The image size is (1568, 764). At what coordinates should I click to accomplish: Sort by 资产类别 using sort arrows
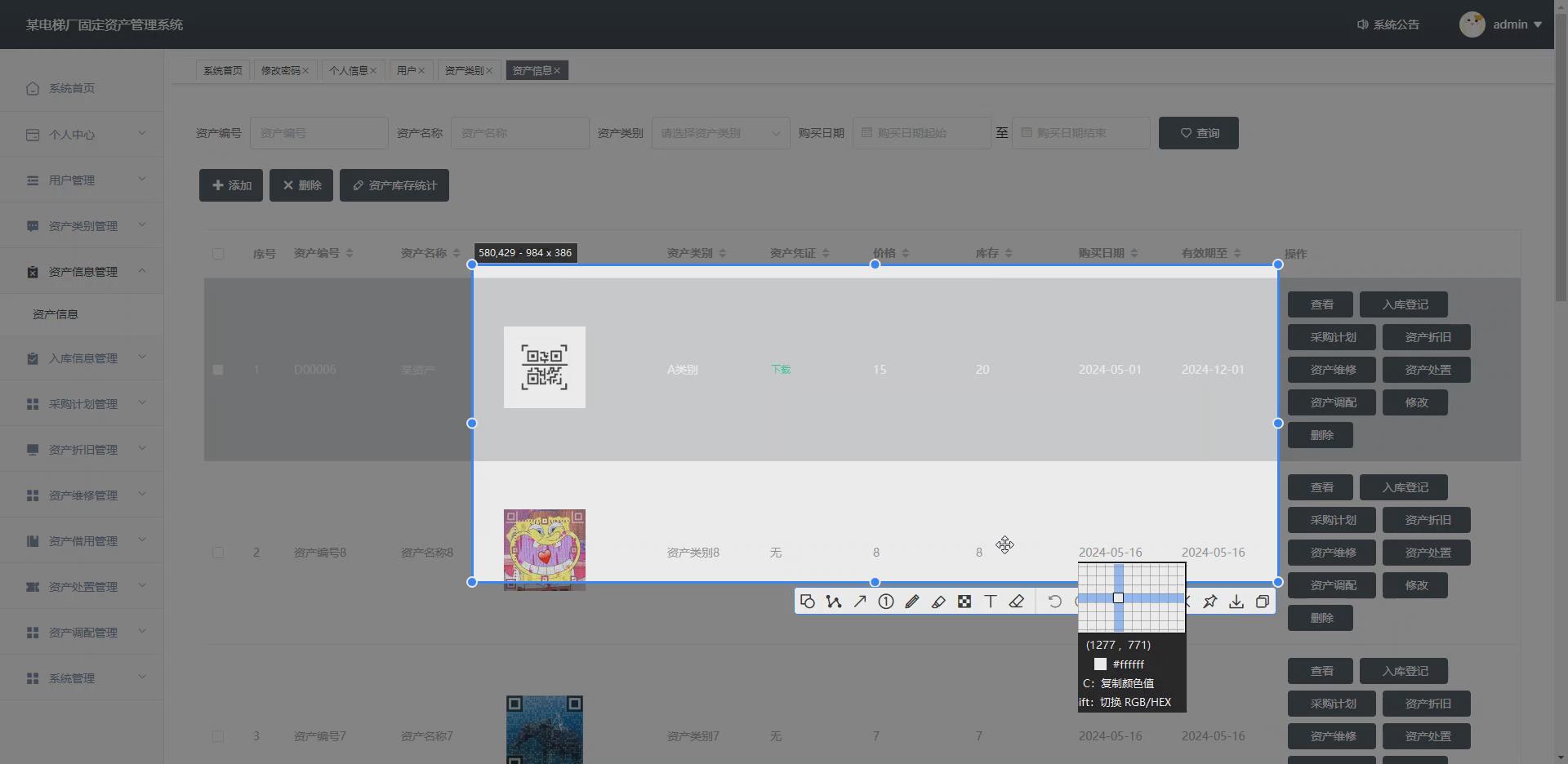coord(723,254)
